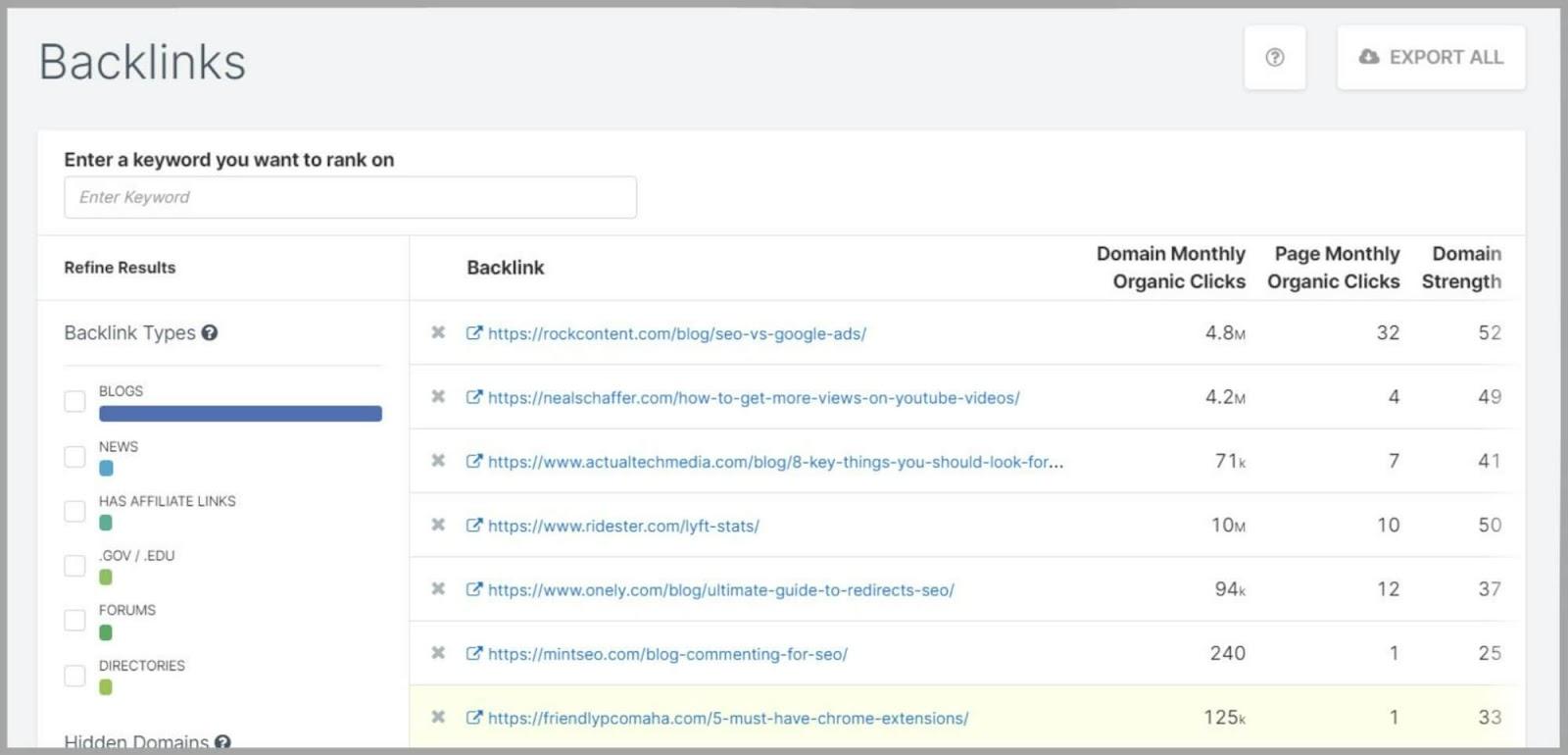The height and width of the screenshot is (755, 1568).
Task: Select the Forums checkbox
Action: point(74,621)
